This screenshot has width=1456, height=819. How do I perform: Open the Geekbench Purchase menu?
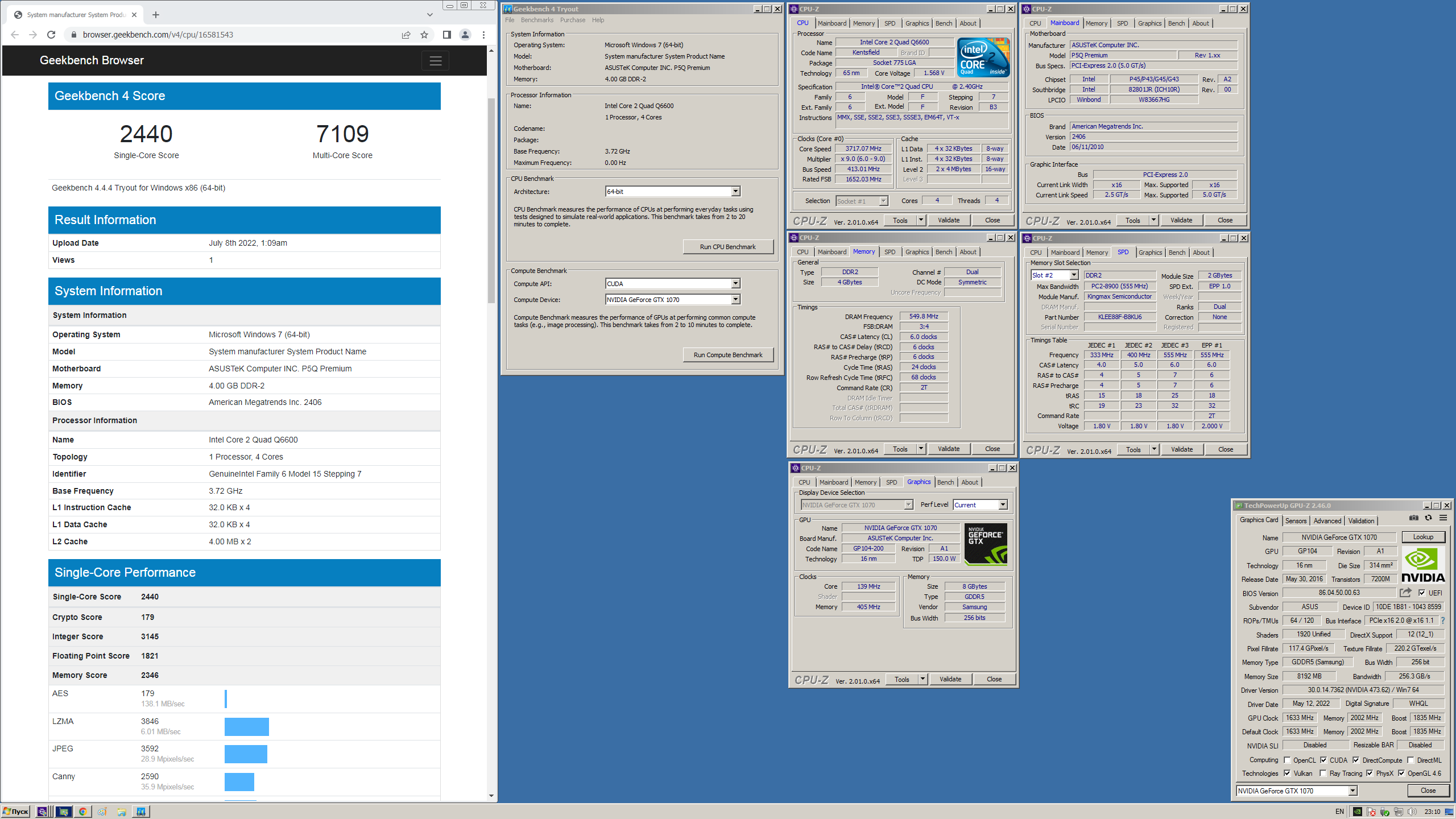(572, 20)
